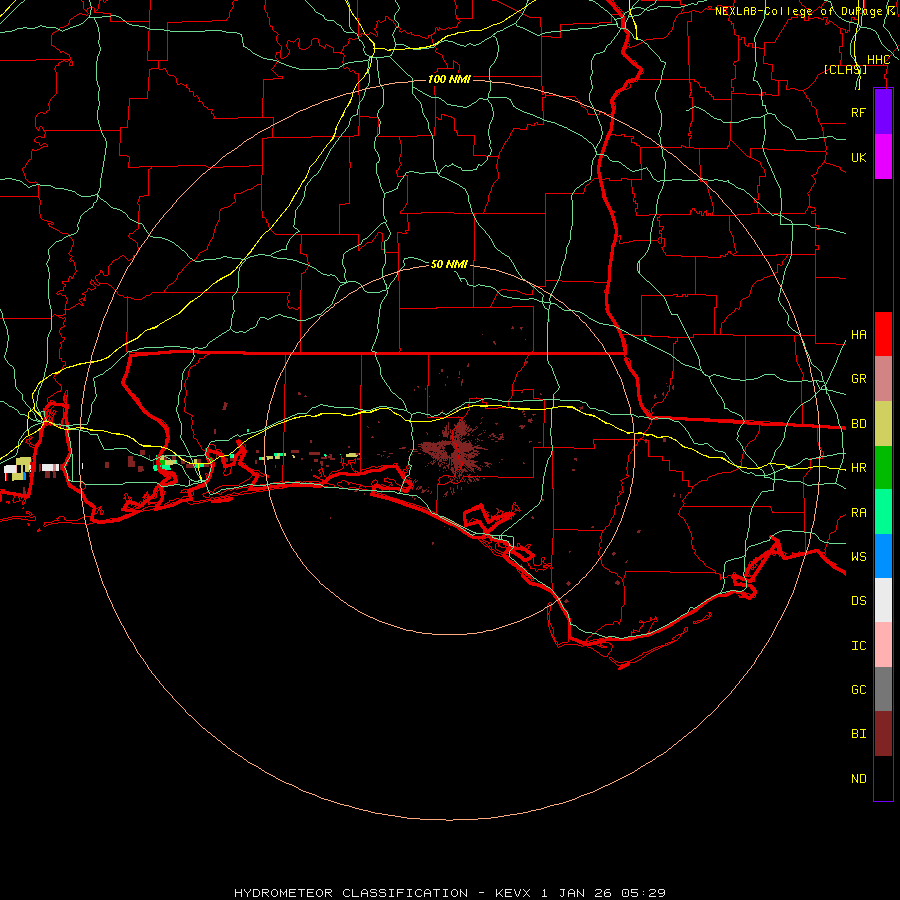This screenshot has width=900, height=900.
Task: Click the '100 NMI' range ring label
Action: click(449, 79)
